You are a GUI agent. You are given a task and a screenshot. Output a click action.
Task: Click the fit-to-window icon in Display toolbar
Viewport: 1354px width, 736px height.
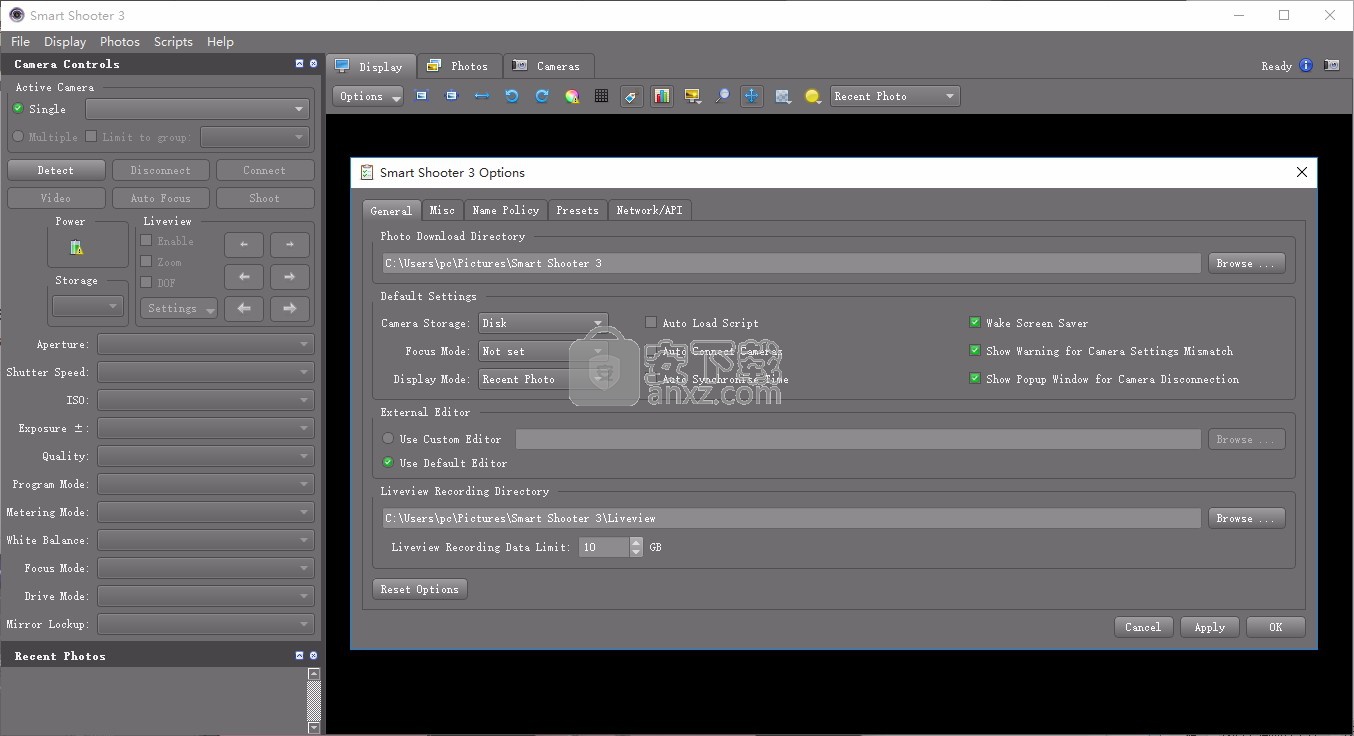pos(422,96)
